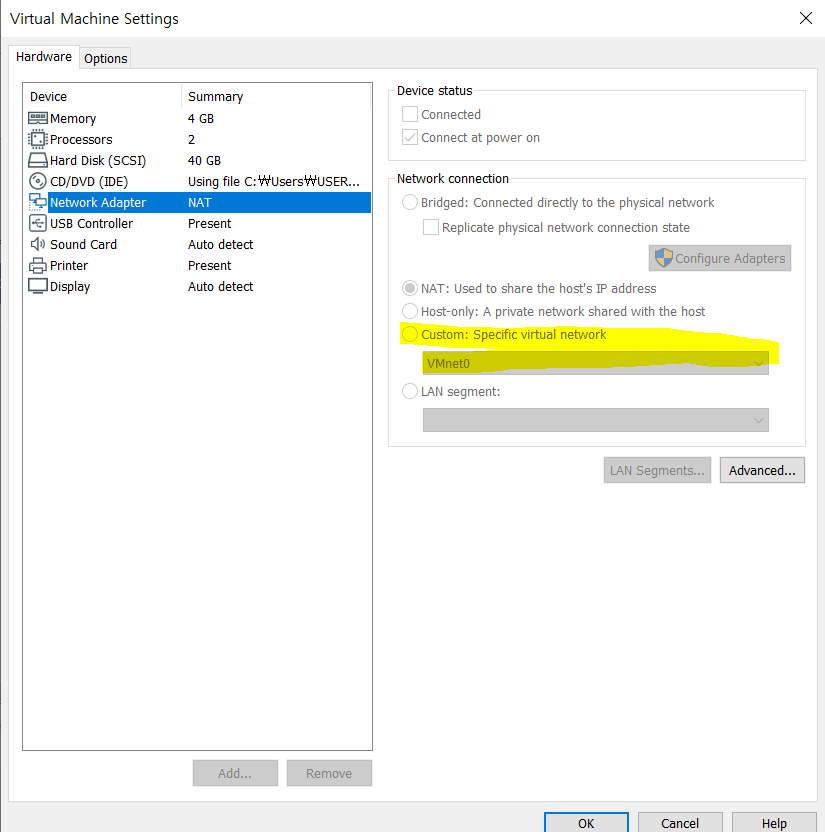Click the Display monitor icon
The image size is (825, 832).
click(x=38, y=286)
